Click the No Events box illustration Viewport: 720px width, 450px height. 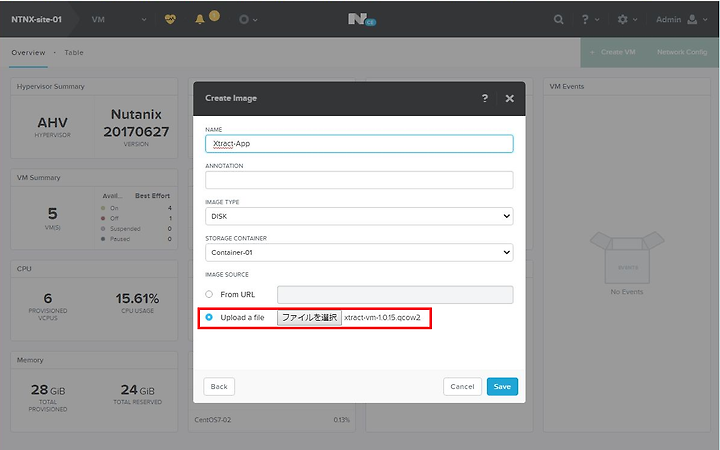[627, 257]
